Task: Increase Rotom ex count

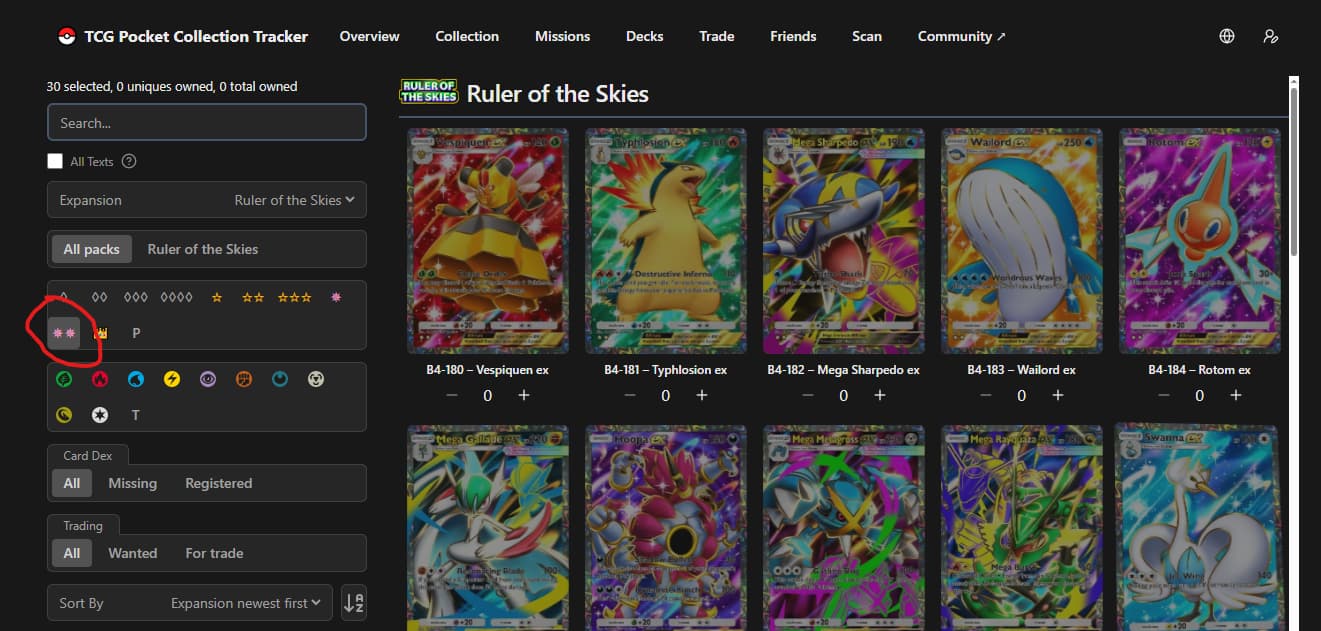Action: tap(1236, 395)
